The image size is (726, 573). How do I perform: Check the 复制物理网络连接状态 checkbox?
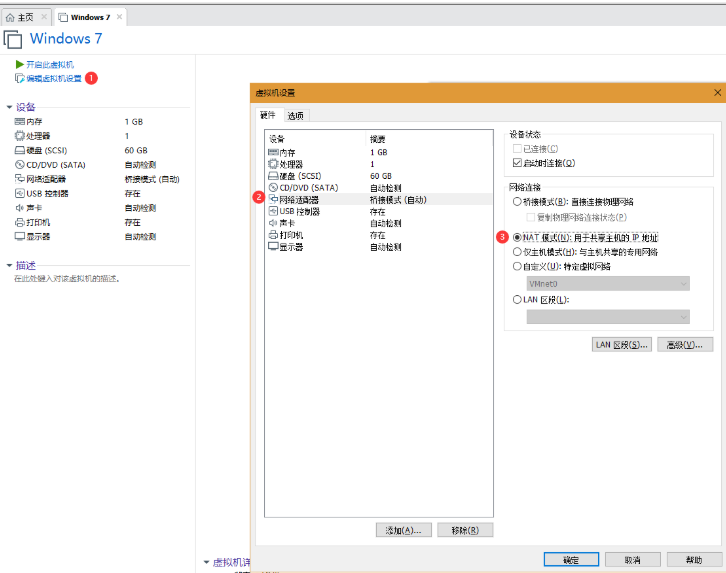click(531, 217)
